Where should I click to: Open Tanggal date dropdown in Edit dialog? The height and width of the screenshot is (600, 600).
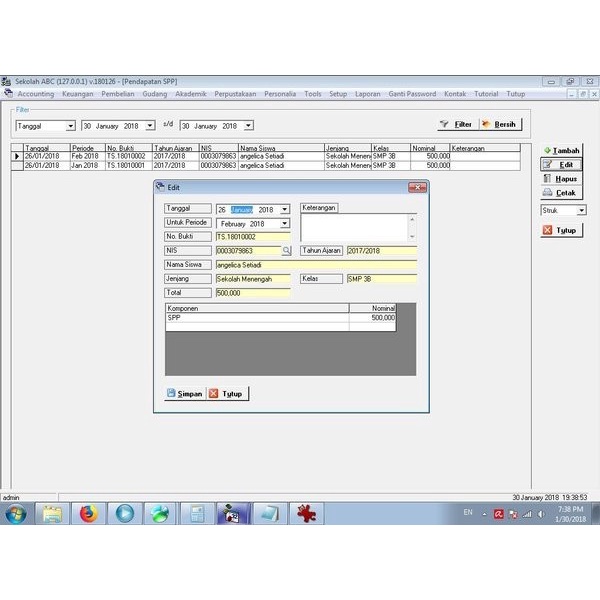click(x=284, y=210)
